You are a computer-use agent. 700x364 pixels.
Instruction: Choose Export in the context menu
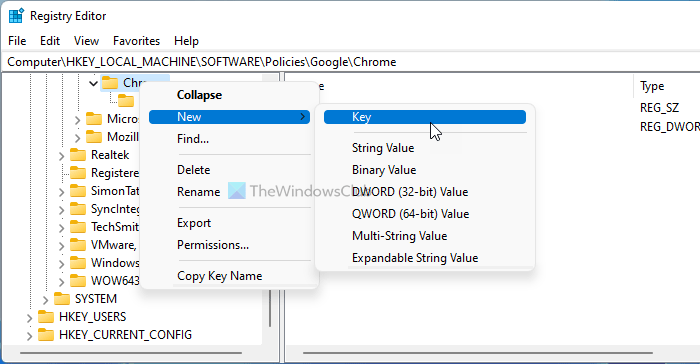229,223
